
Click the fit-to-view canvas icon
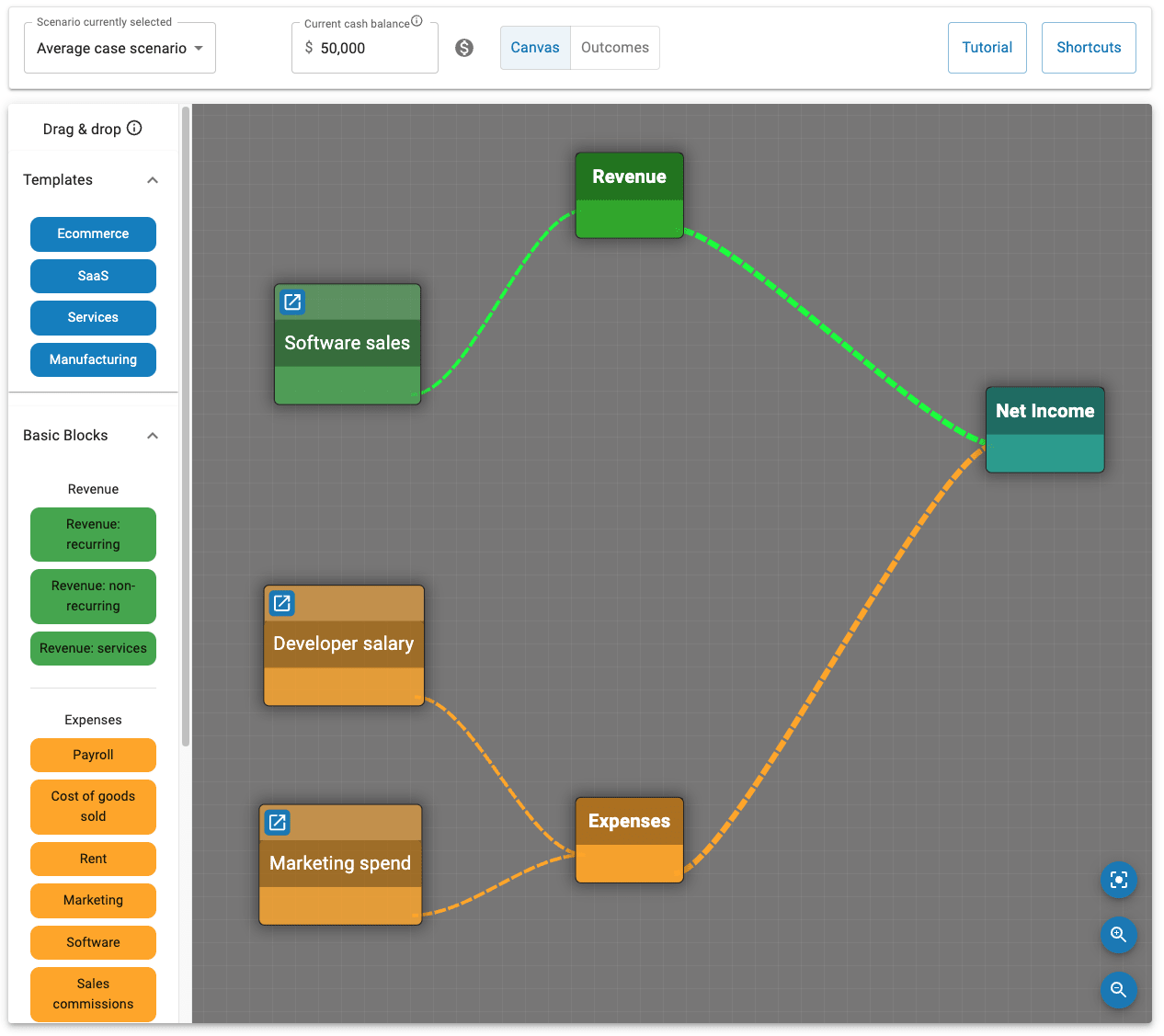tap(1118, 880)
